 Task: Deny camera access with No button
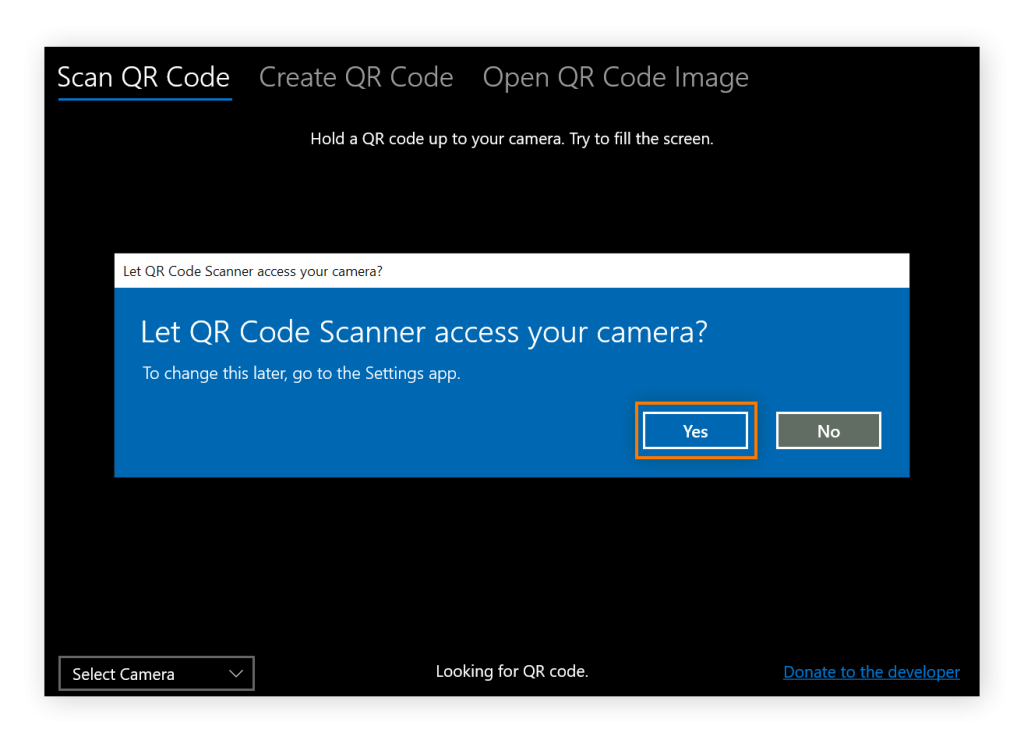(828, 431)
